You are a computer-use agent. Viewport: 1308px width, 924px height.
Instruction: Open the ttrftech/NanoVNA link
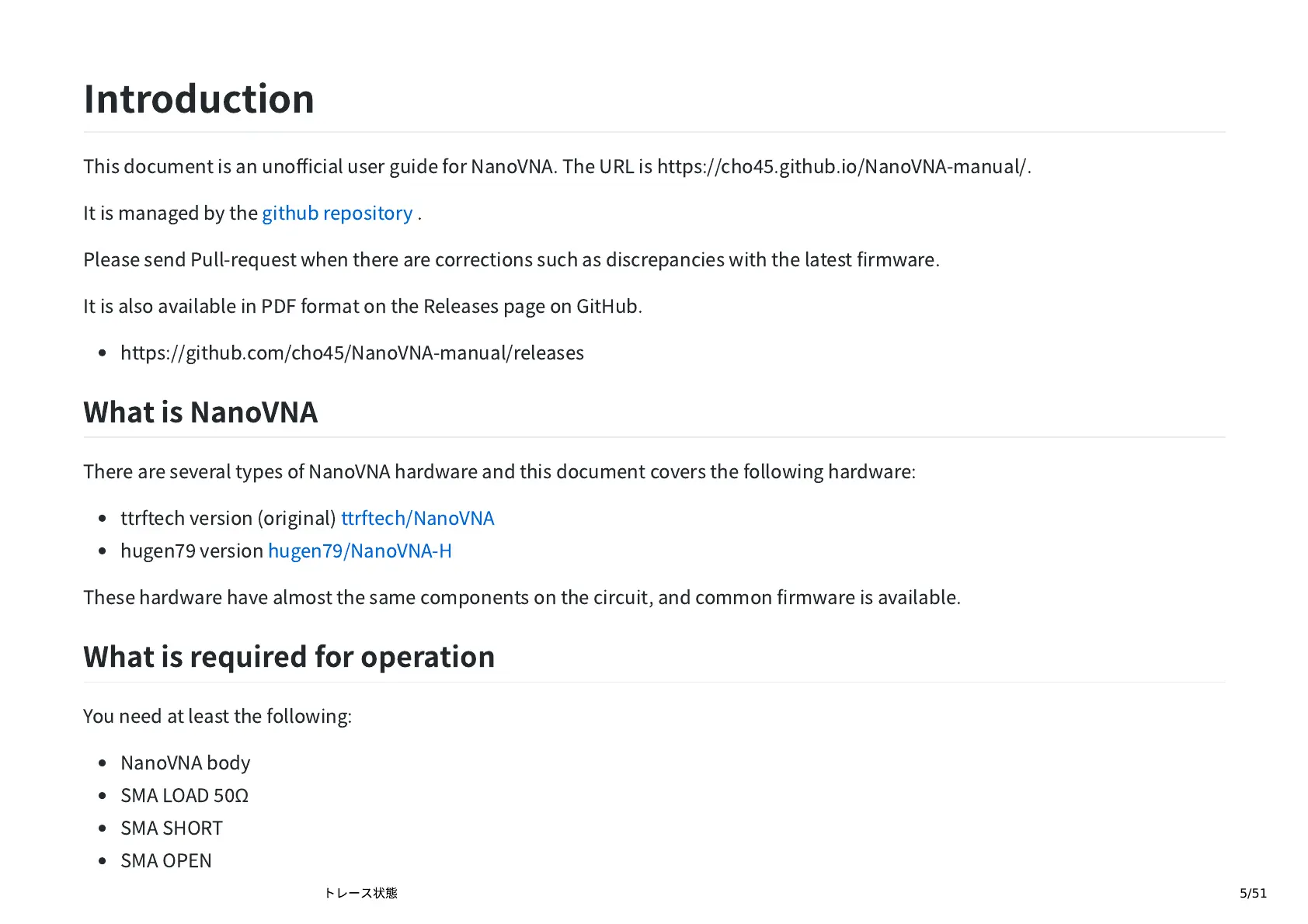[417, 519]
